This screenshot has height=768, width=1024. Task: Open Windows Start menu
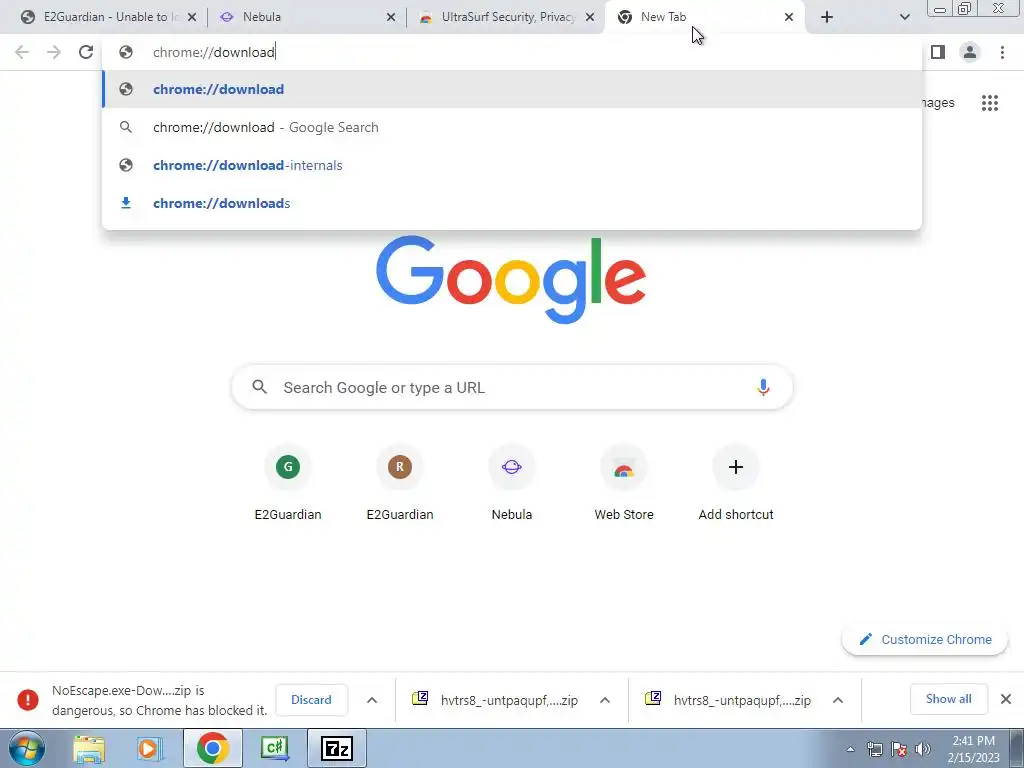[27, 748]
